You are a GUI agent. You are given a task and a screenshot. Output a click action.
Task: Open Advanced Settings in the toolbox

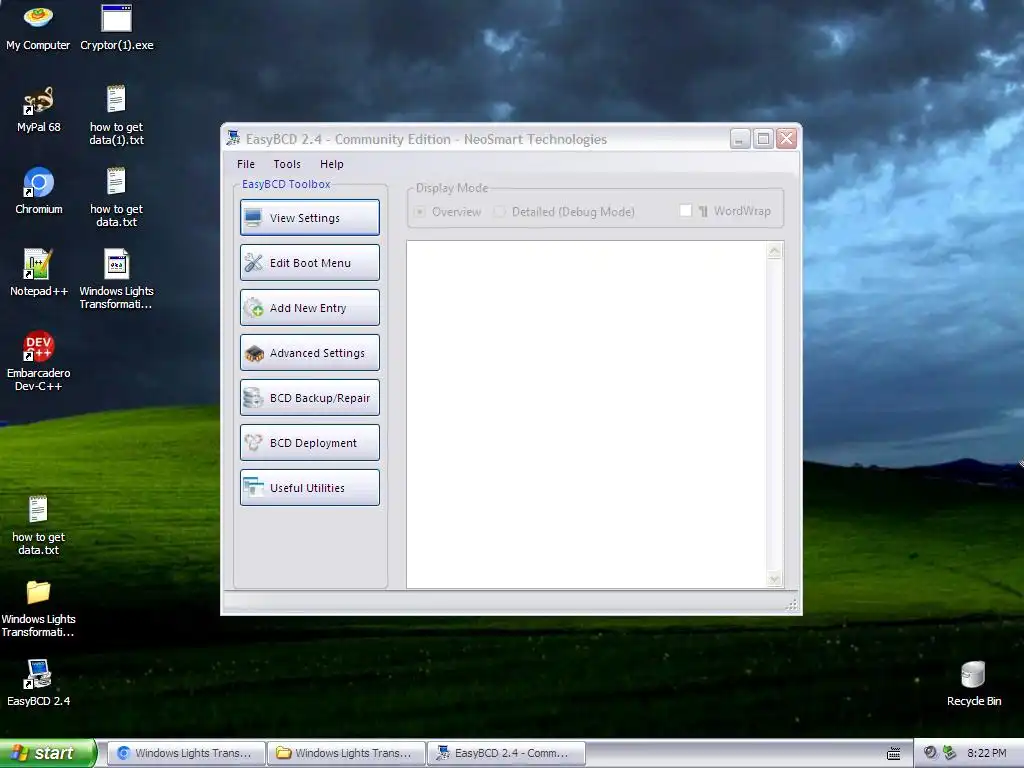point(310,353)
